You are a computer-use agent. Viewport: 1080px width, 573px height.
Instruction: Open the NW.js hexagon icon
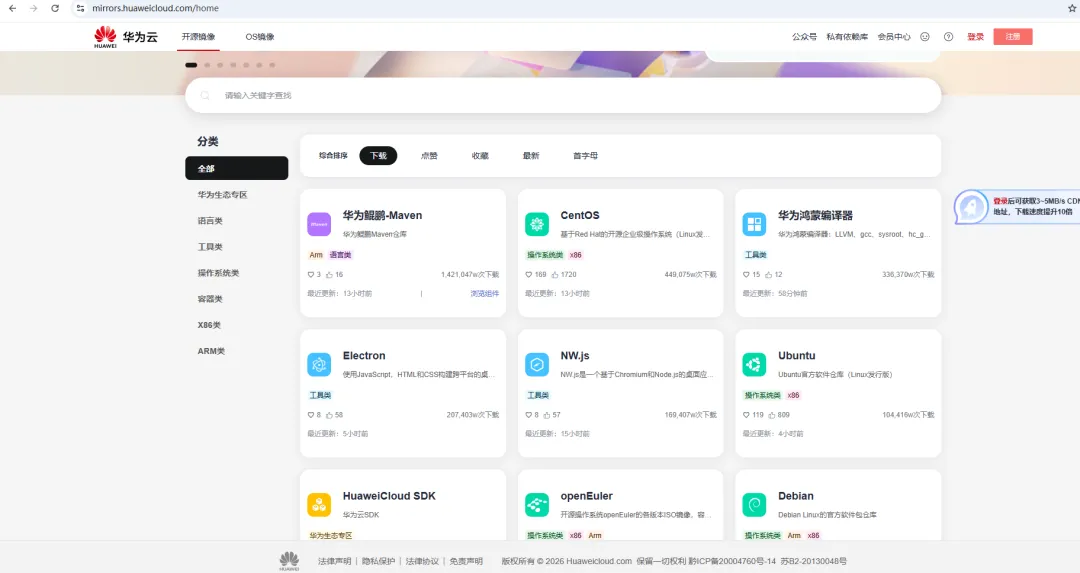coord(537,365)
